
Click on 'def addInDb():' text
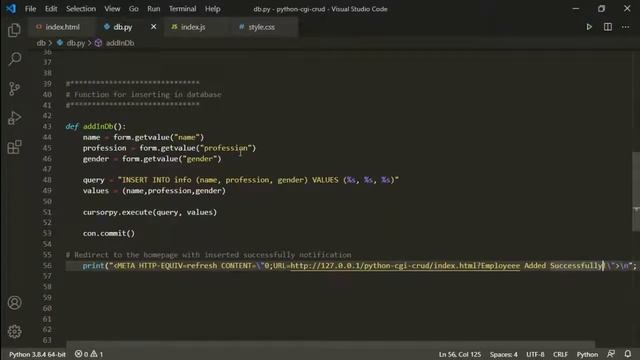tap(96, 127)
